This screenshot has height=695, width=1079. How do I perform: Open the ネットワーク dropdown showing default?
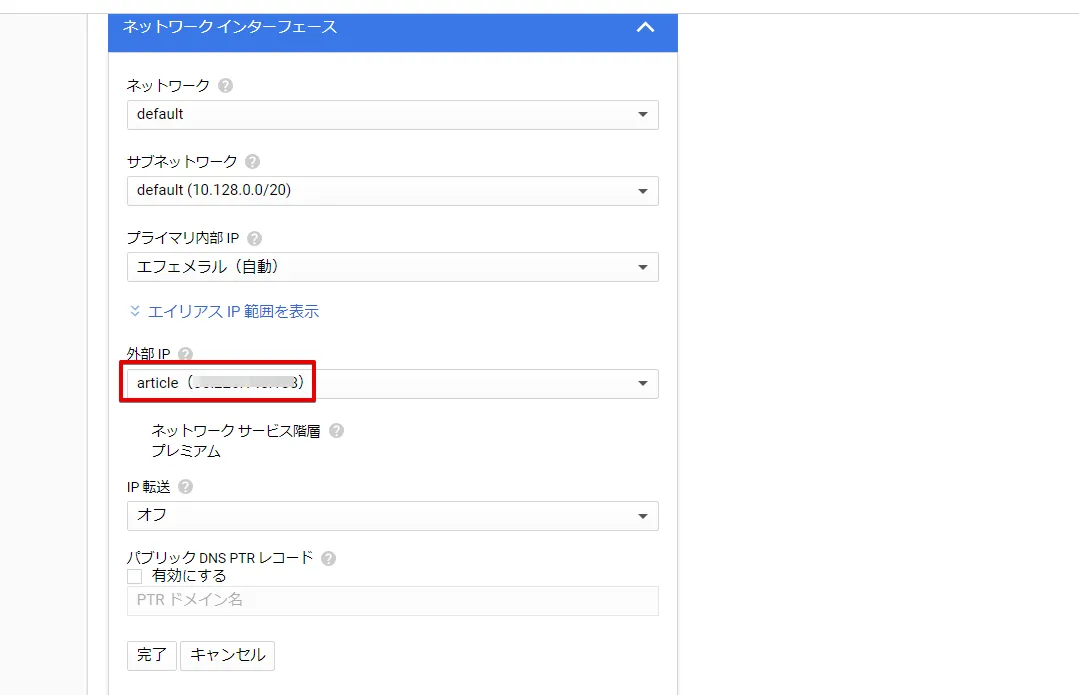coord(392,114)
